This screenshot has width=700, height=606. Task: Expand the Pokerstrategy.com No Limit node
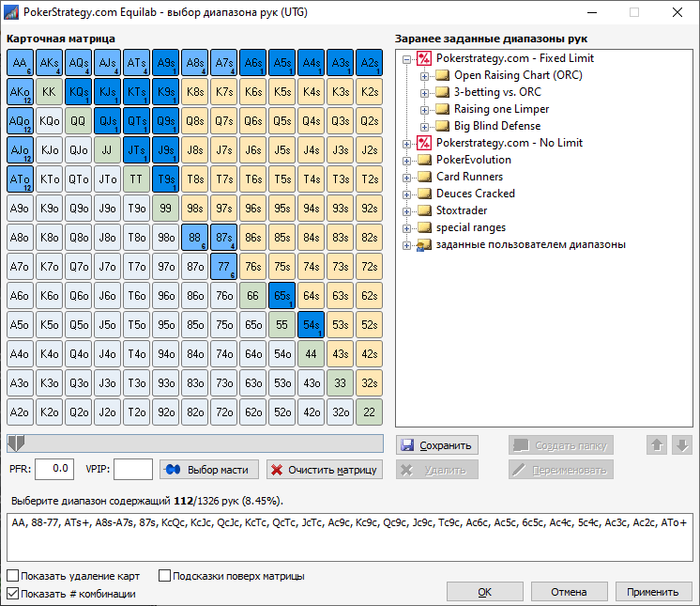406,144
